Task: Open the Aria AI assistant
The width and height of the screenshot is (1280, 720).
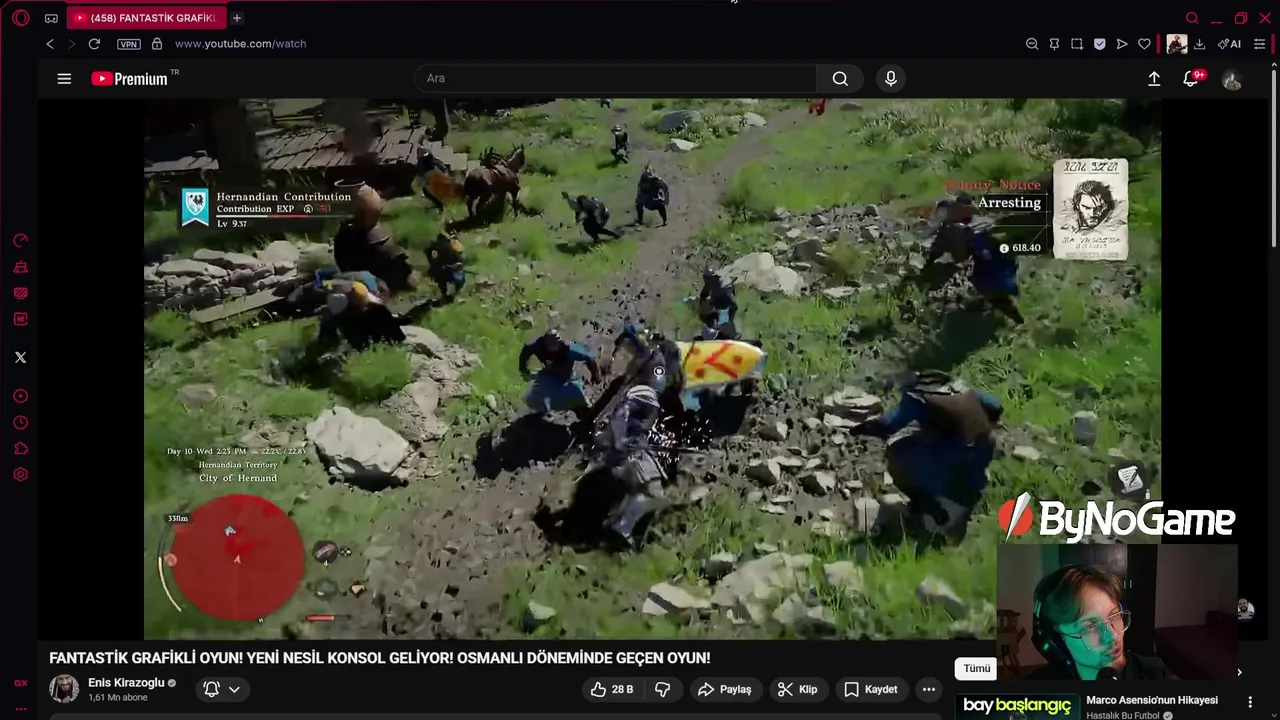Action: tap(1229, 44)
